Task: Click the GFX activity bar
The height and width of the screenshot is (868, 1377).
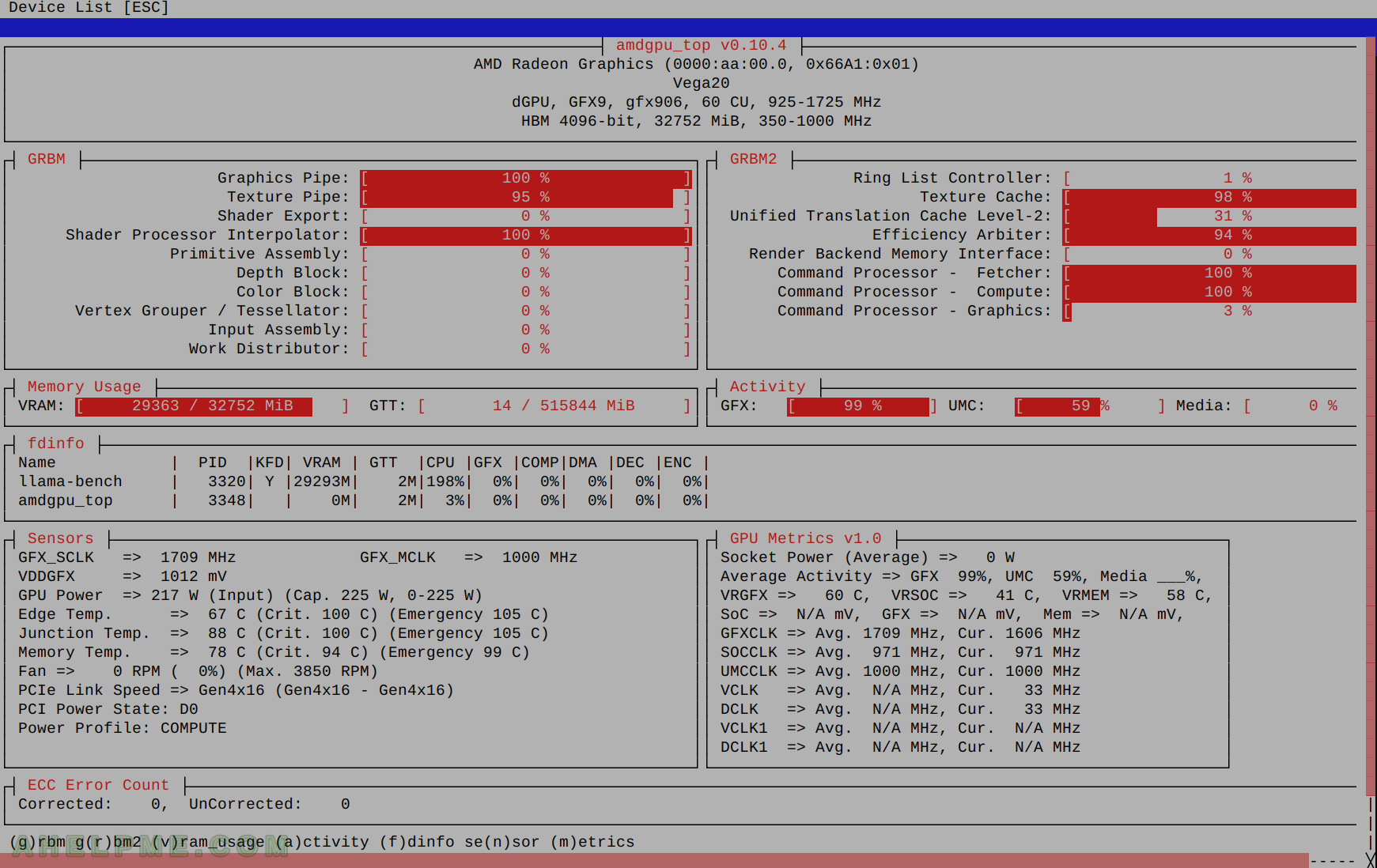Action: point(862,406)
